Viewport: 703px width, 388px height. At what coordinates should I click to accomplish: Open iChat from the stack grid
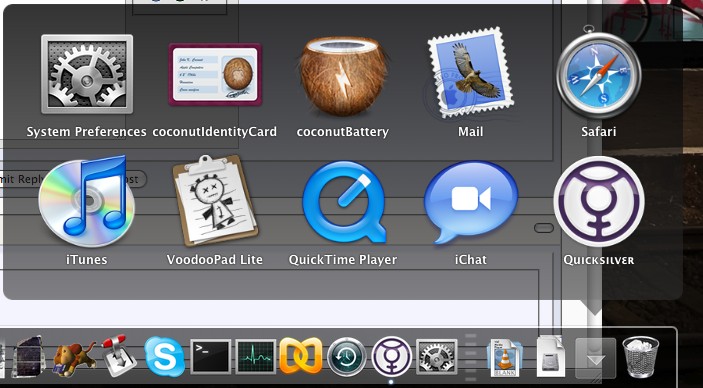coord(470,202)
